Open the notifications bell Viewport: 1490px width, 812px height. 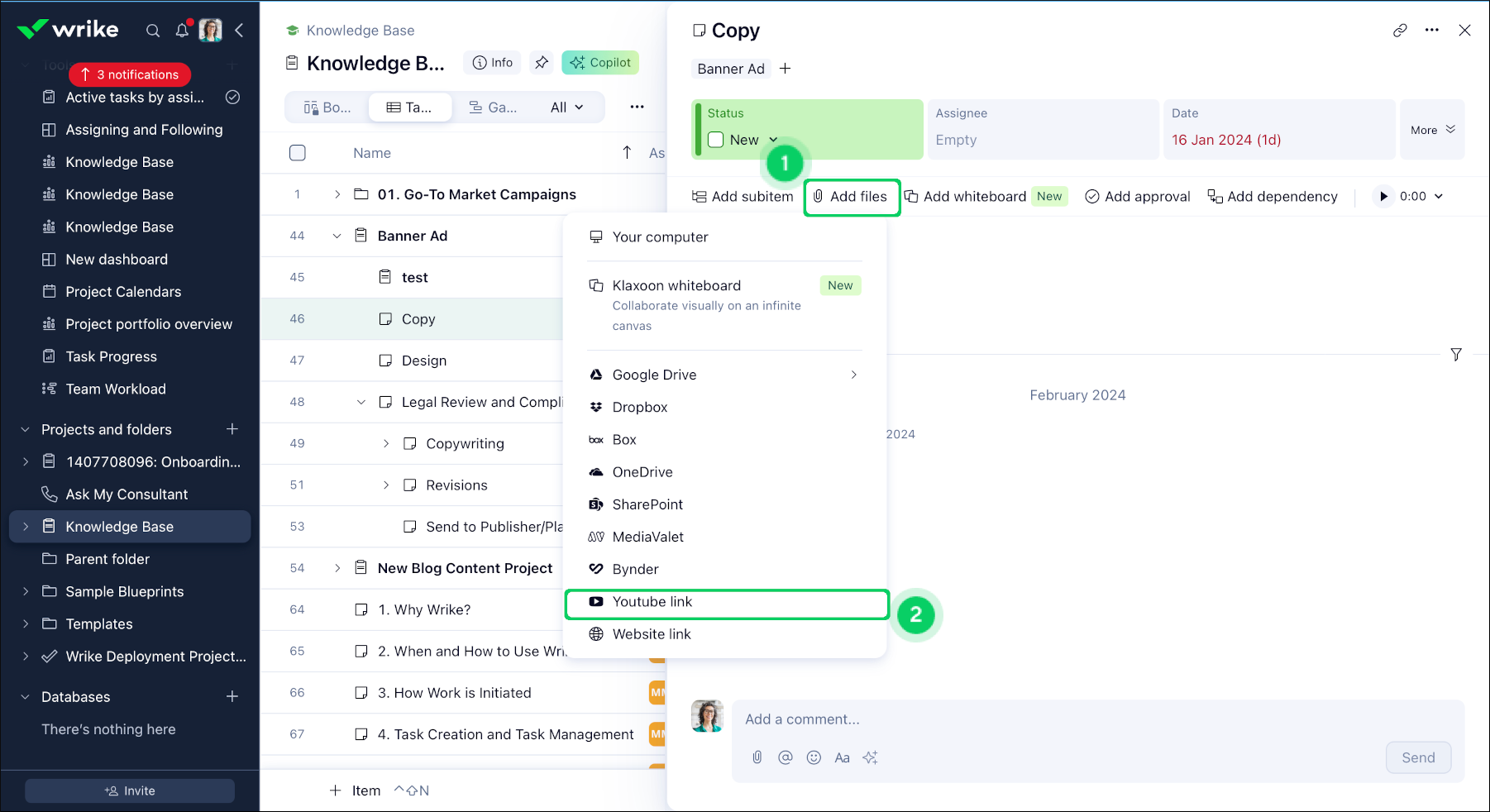[x=182, y=31]
